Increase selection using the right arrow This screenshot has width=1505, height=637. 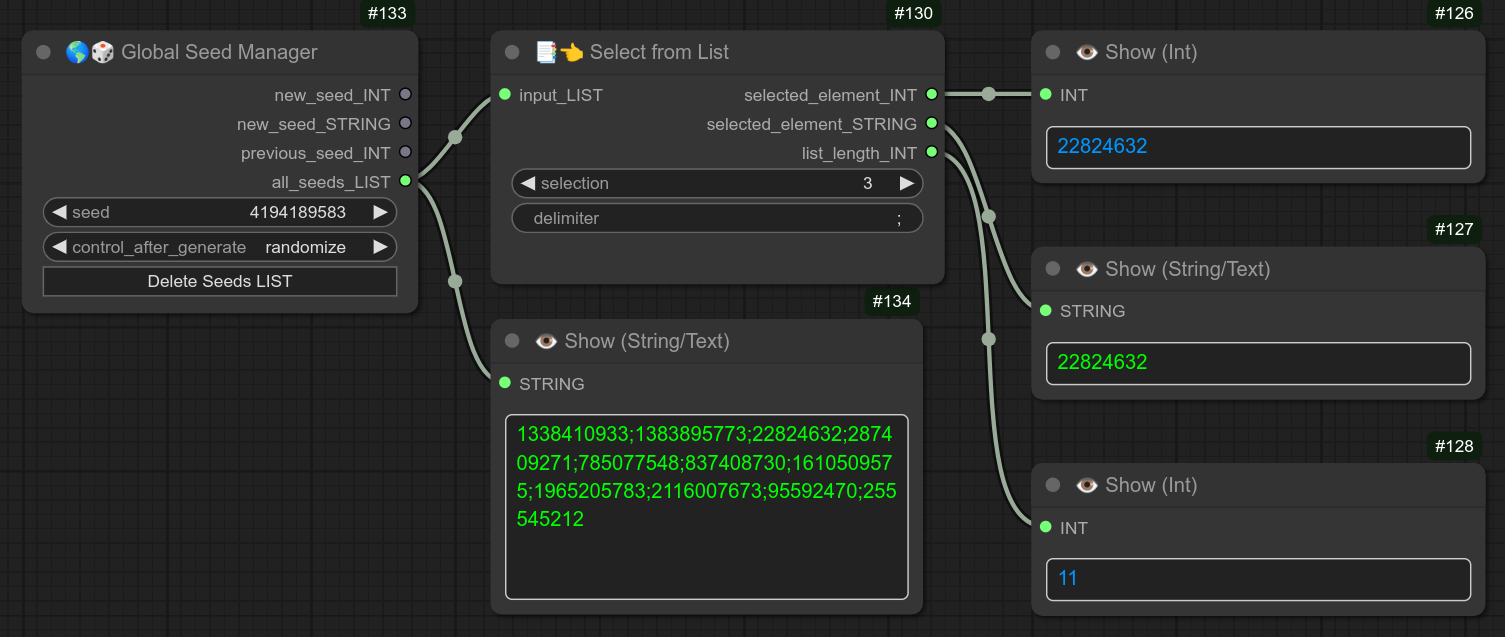point(906,183)
